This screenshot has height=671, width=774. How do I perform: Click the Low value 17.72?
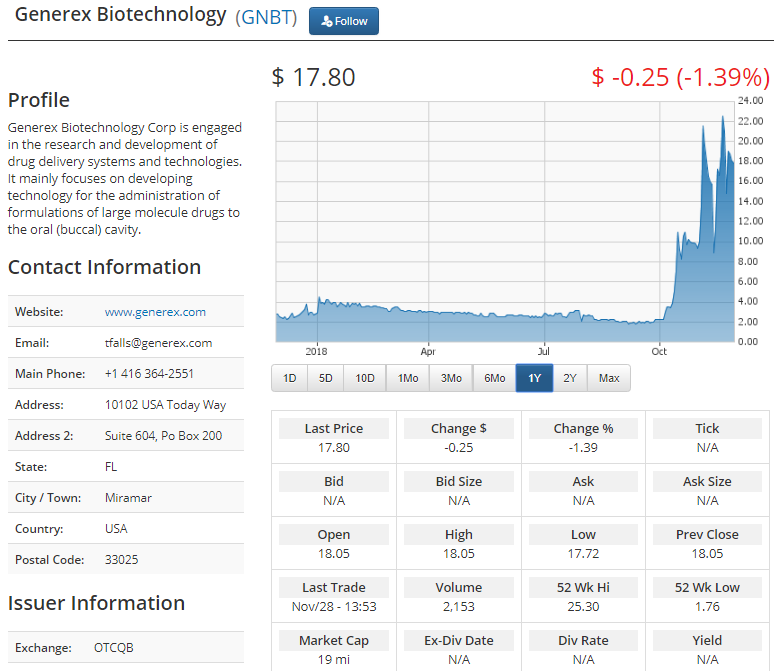pyautogui.click(x=583, y=553)
